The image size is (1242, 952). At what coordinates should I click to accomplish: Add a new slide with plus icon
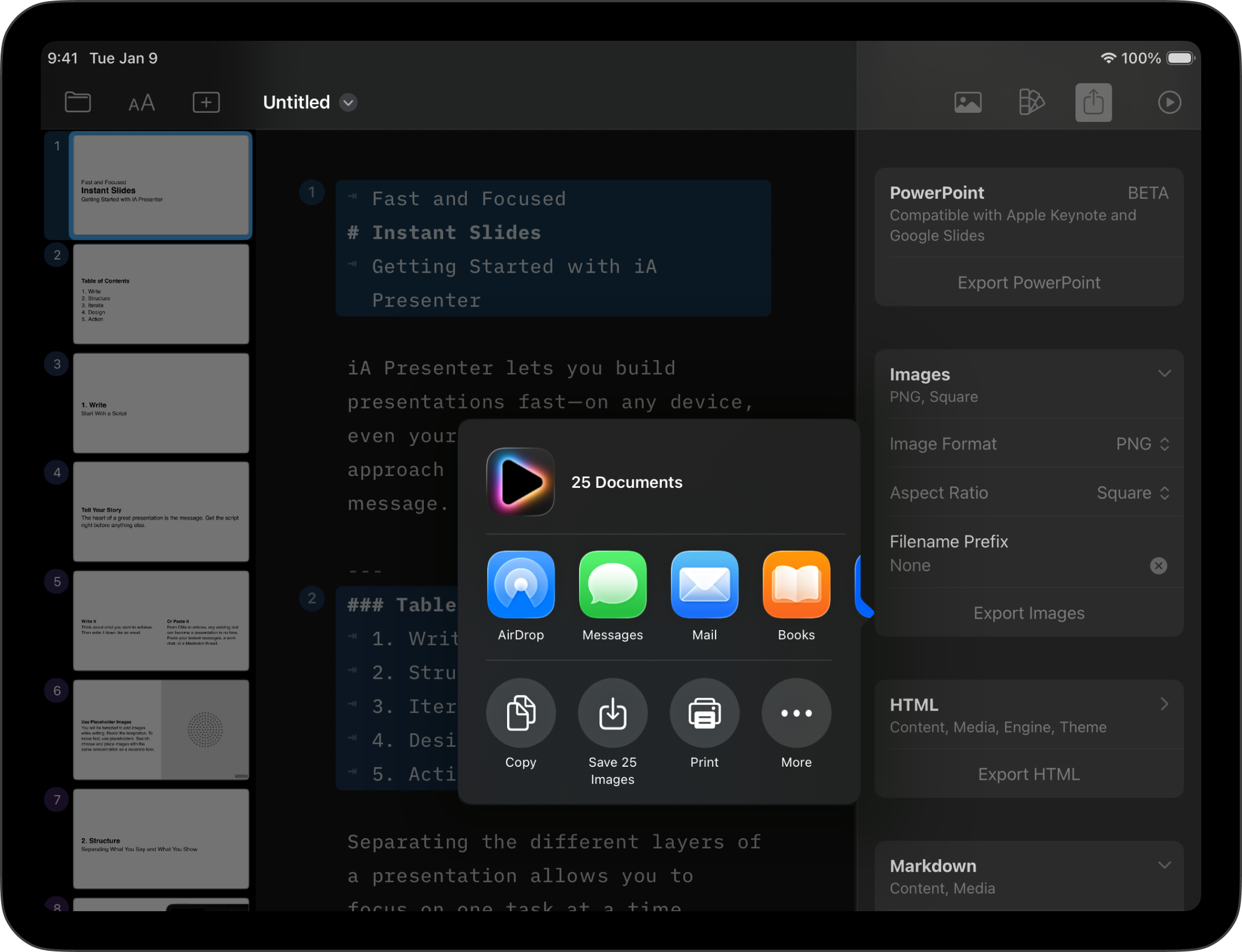click(206, 103)
